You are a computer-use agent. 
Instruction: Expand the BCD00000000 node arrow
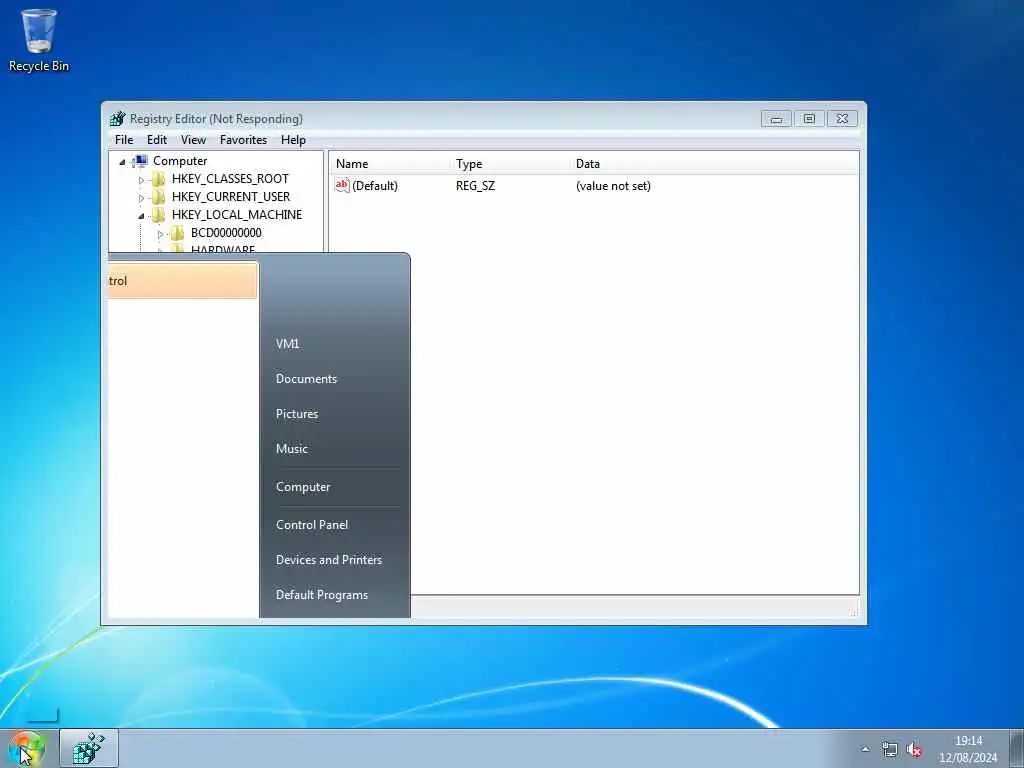point(160,234)
